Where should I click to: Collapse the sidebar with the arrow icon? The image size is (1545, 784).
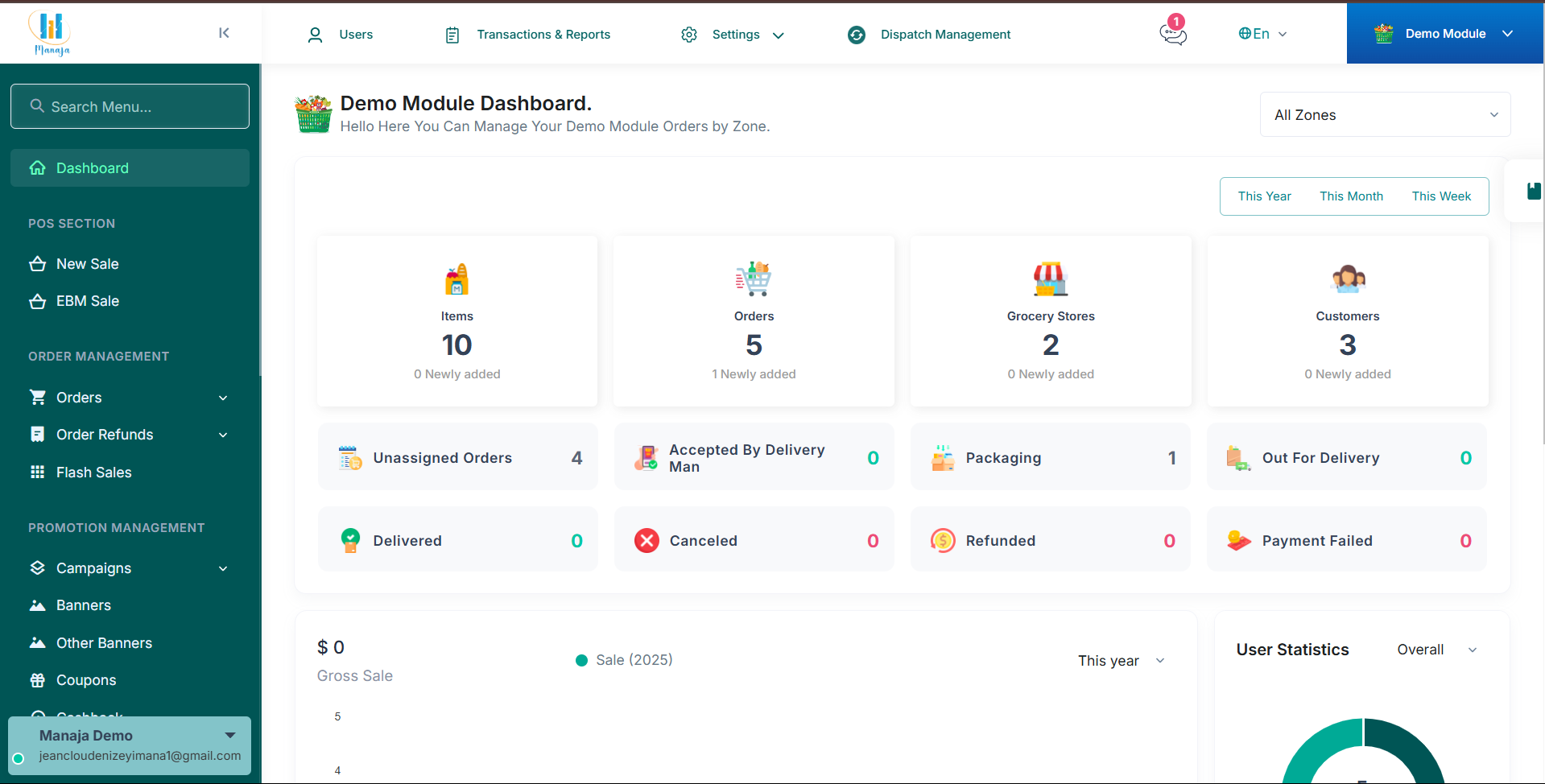click(224, 33)
